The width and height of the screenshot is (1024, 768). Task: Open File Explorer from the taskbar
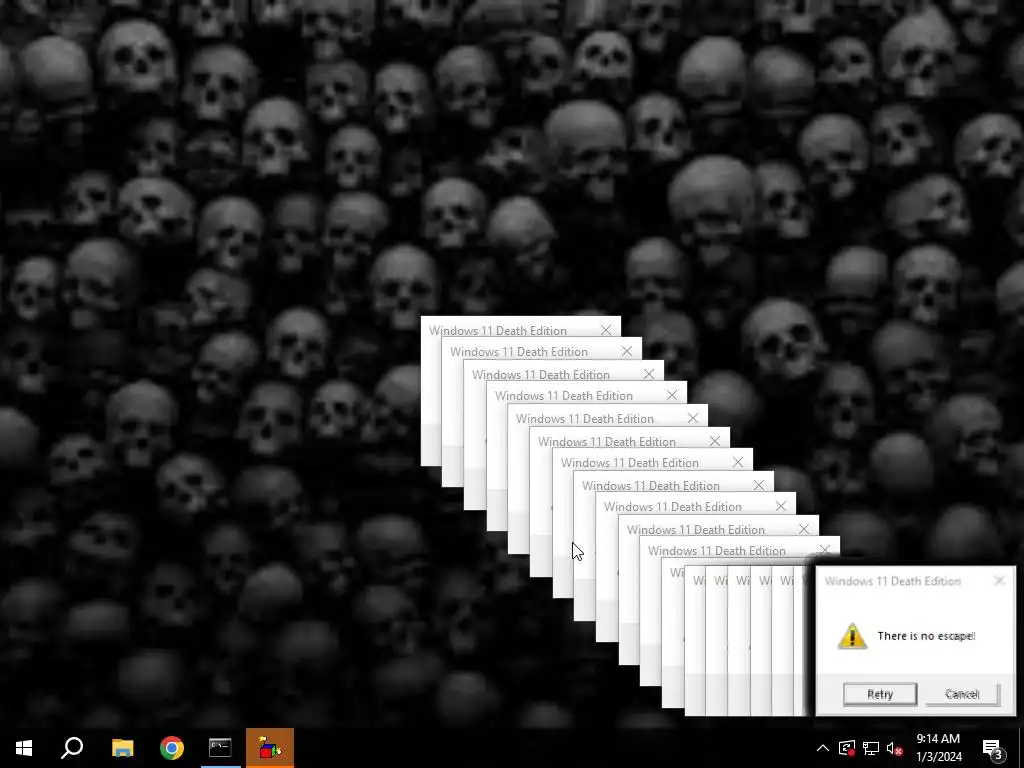click(122, 748)
